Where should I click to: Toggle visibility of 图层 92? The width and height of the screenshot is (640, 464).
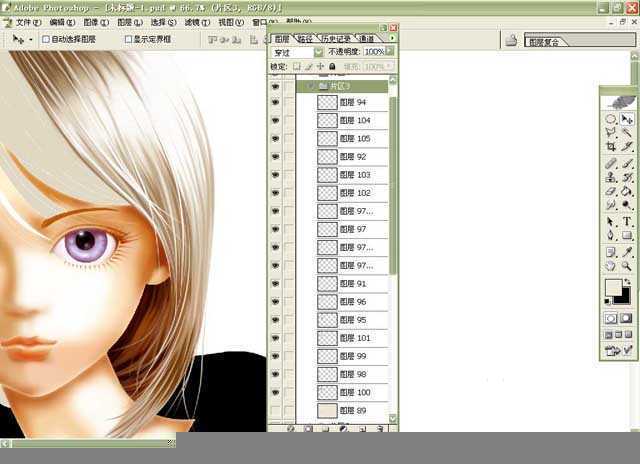coord(276,157)
